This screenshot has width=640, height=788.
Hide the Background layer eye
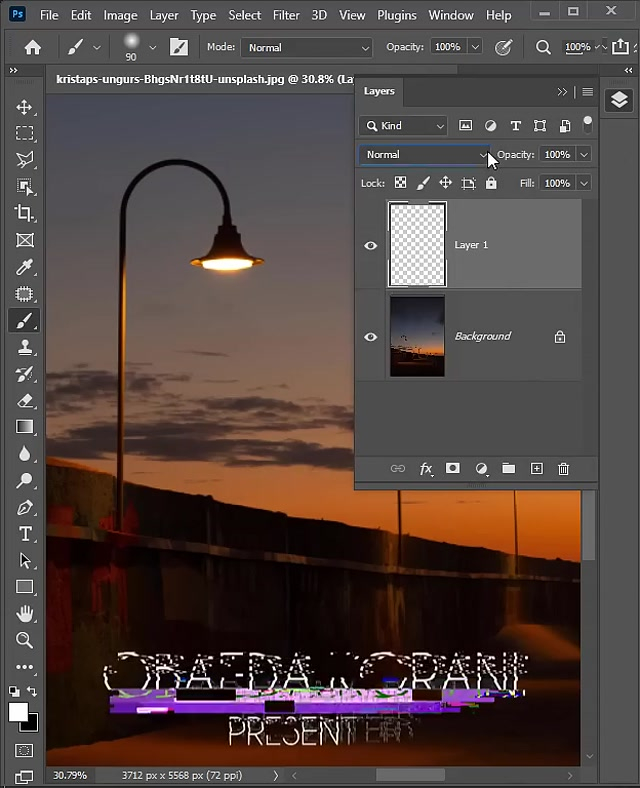click(371, 337)
